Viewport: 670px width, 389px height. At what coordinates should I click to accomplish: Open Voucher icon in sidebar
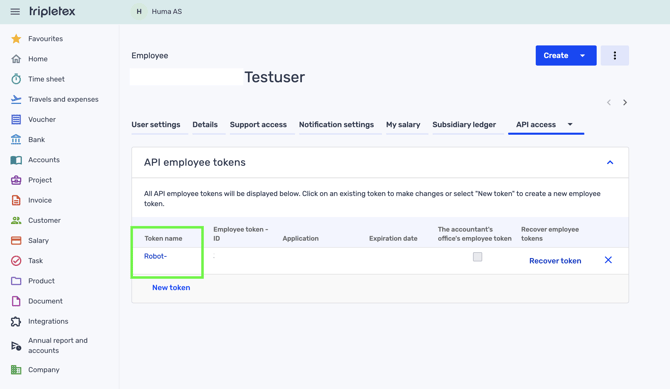(16, 119)
